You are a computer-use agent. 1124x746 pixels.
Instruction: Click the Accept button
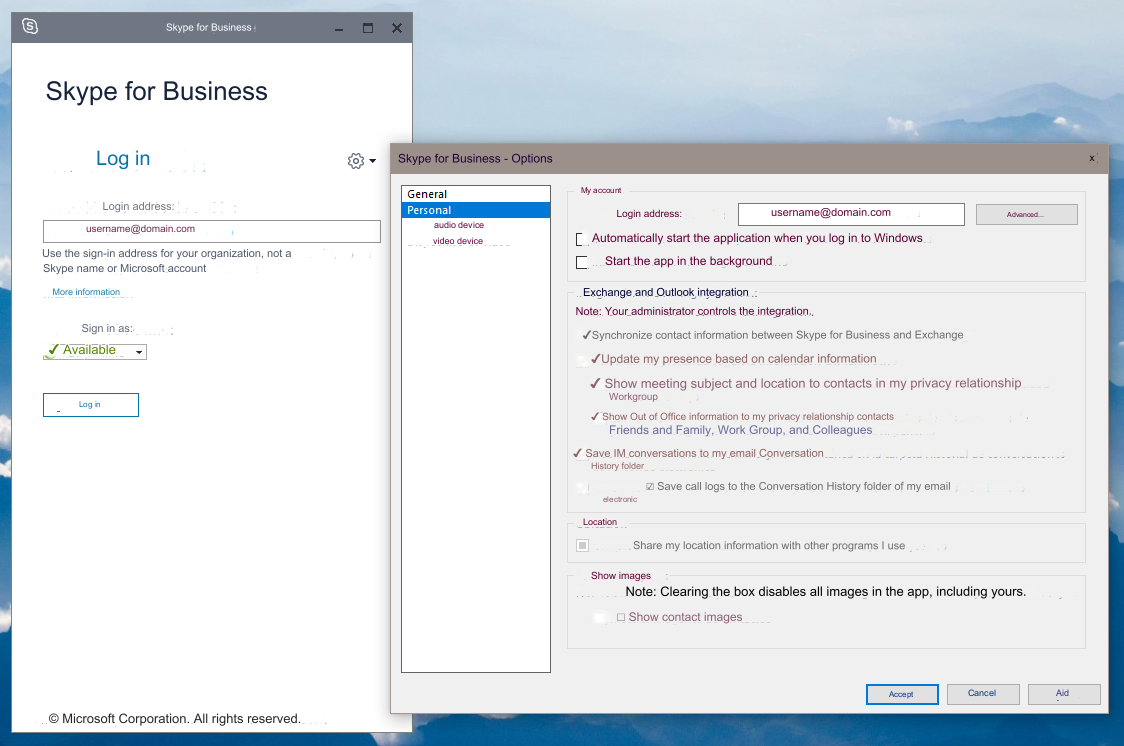click(x=902, y=694)
